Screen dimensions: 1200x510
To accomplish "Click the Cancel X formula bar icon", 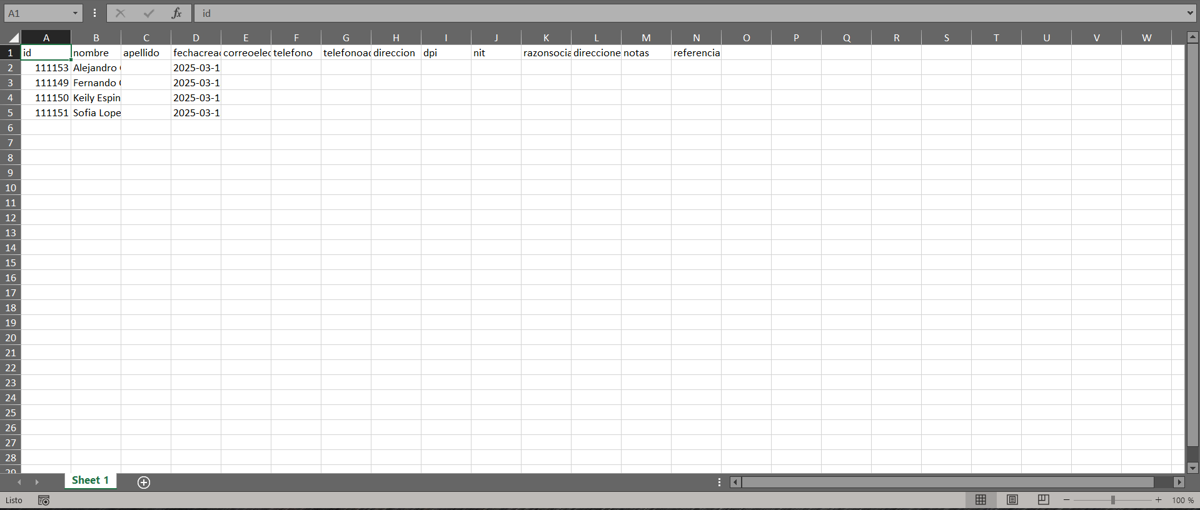I will [x=120, y=14].
